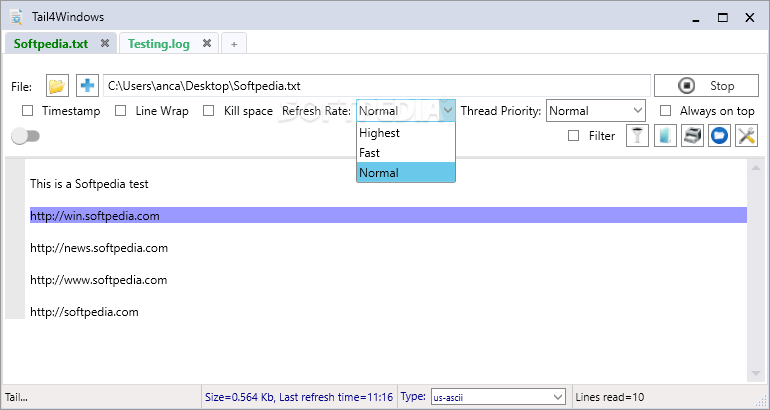The width and height of the screenshot is (770, 410).
Task: Maximize the Tail4Windows window
Action: click(723, 18)
